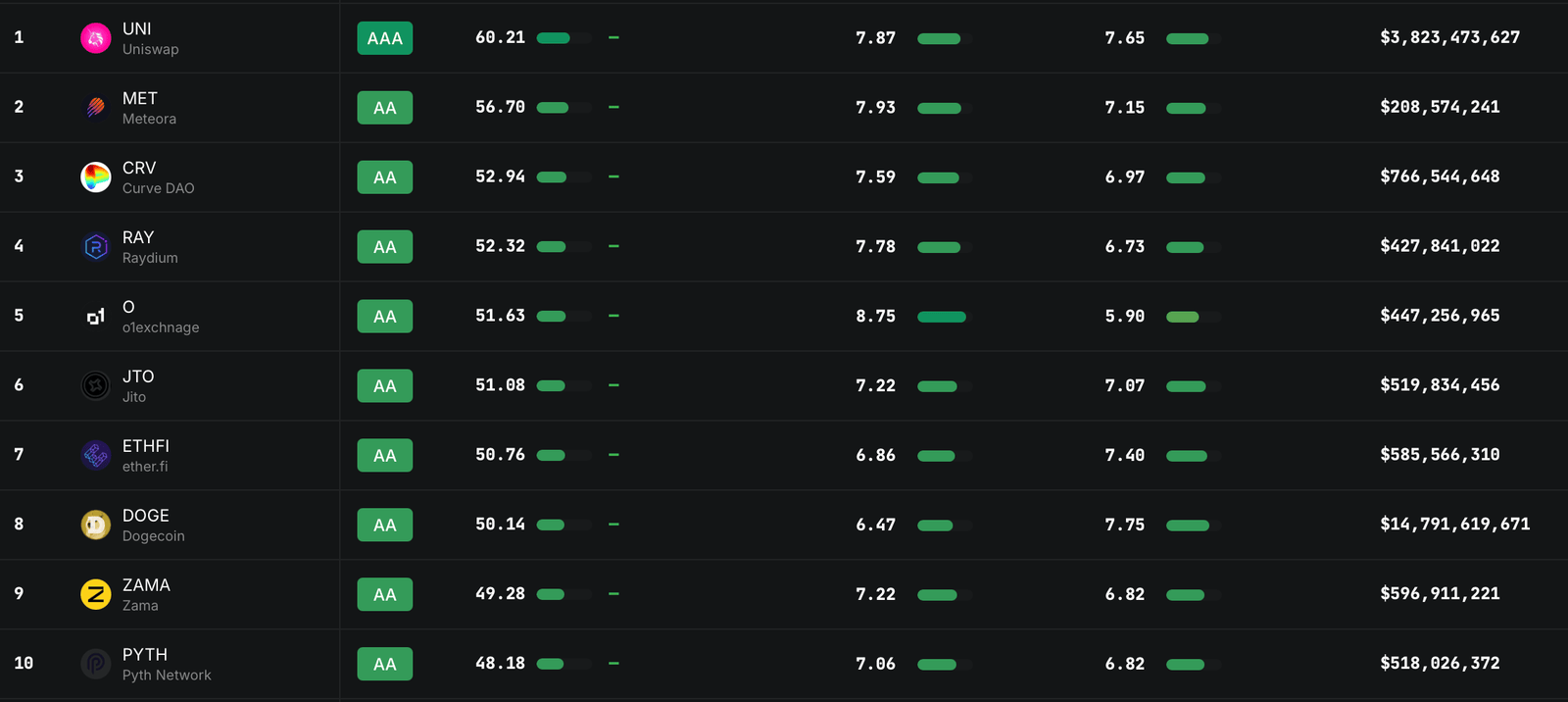Click the value 7.06 in PYTH row

[875, 664]
